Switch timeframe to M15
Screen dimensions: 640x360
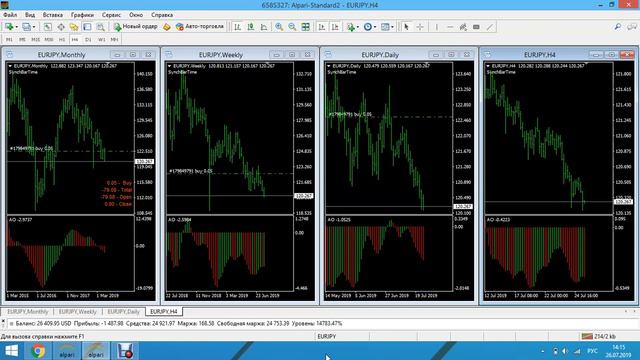pyautogui.click(x=36, y=40)
